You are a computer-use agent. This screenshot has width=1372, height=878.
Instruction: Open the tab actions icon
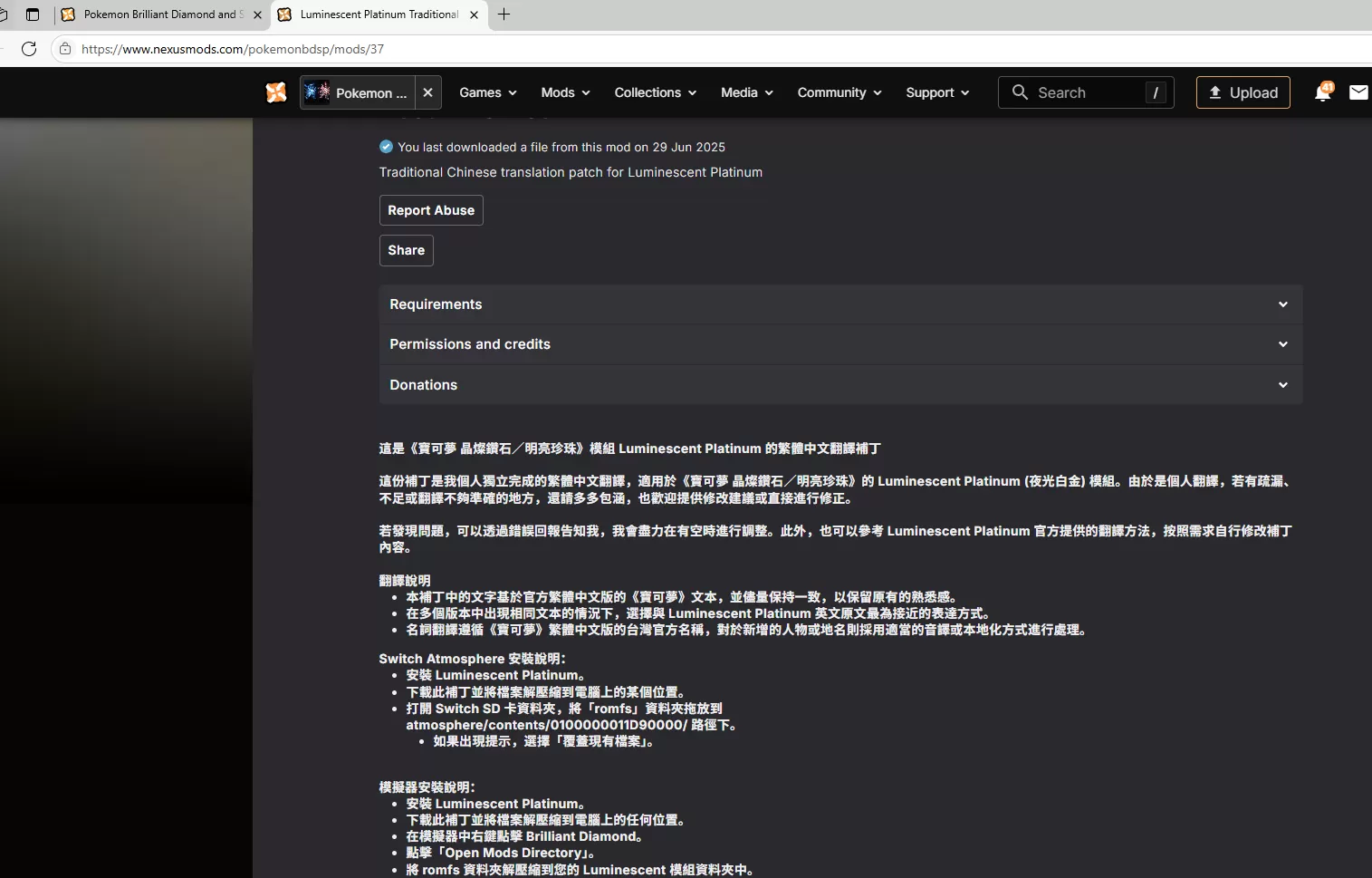tap(33, 14)
